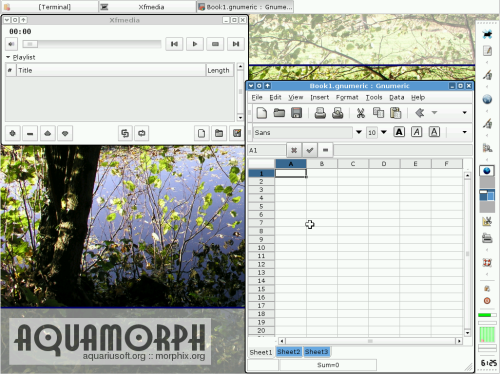
Task: Open web browser globe panel launcher
Action: (487, 99)
